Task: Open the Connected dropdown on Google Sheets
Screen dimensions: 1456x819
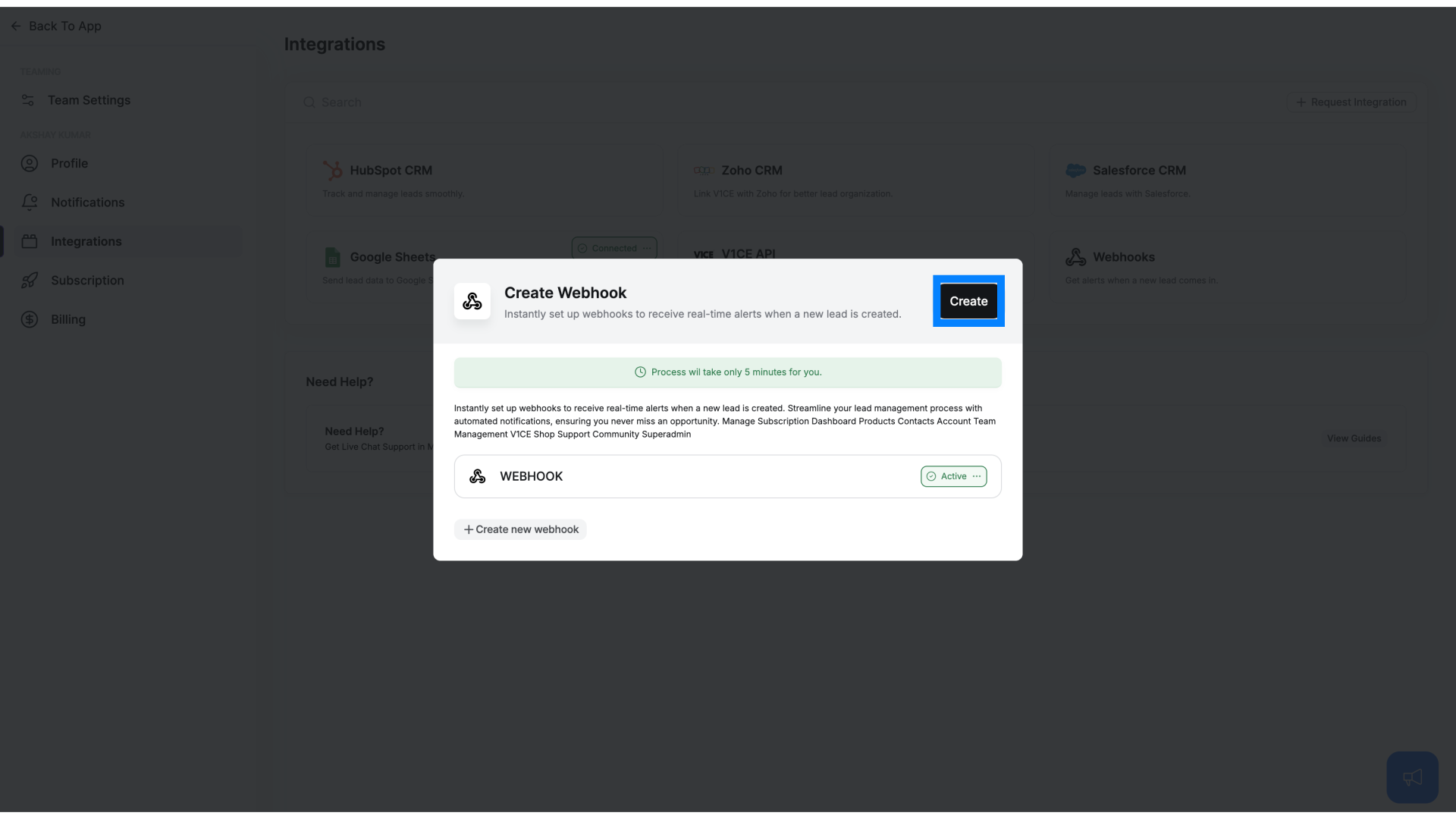Action: point(614,248)
